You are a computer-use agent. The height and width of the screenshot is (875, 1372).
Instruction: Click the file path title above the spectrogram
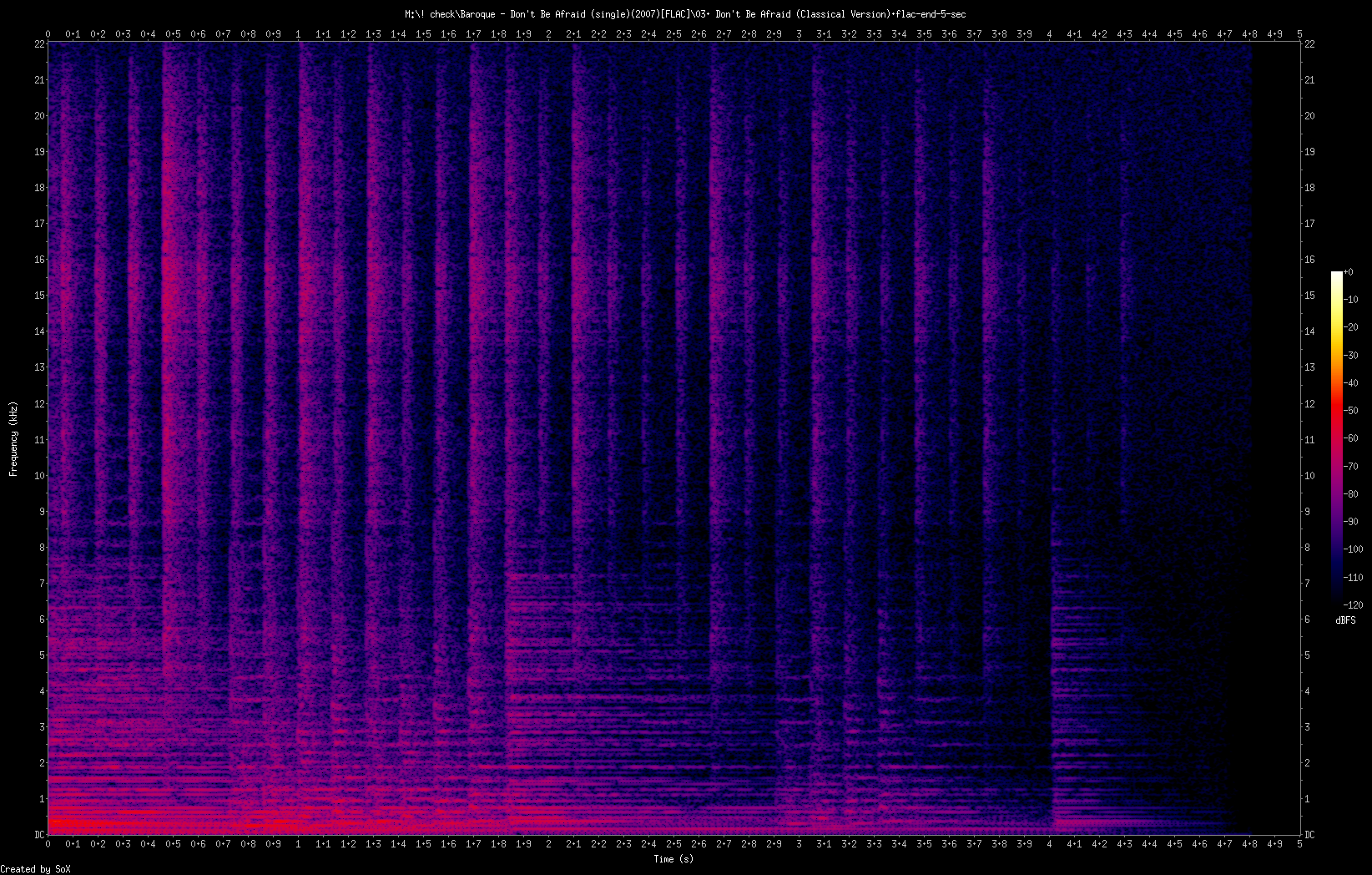685,14
